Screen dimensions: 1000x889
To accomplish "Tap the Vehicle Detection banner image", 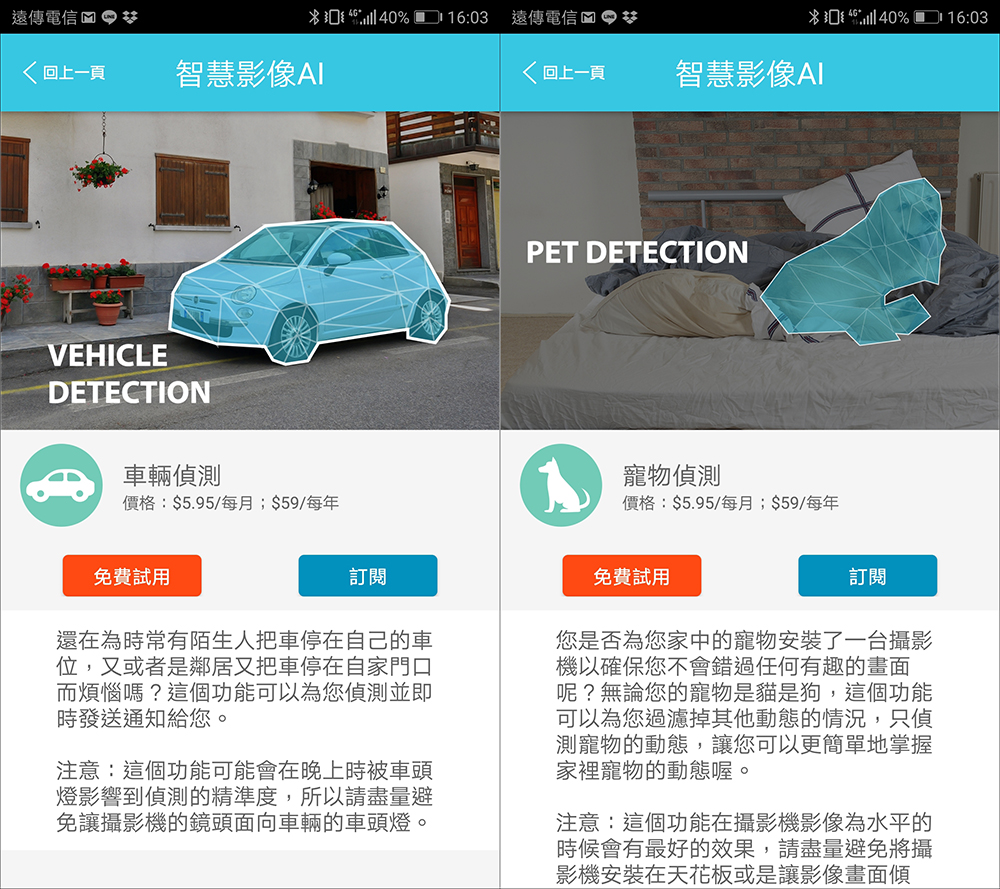I will [x=250, y=270].
